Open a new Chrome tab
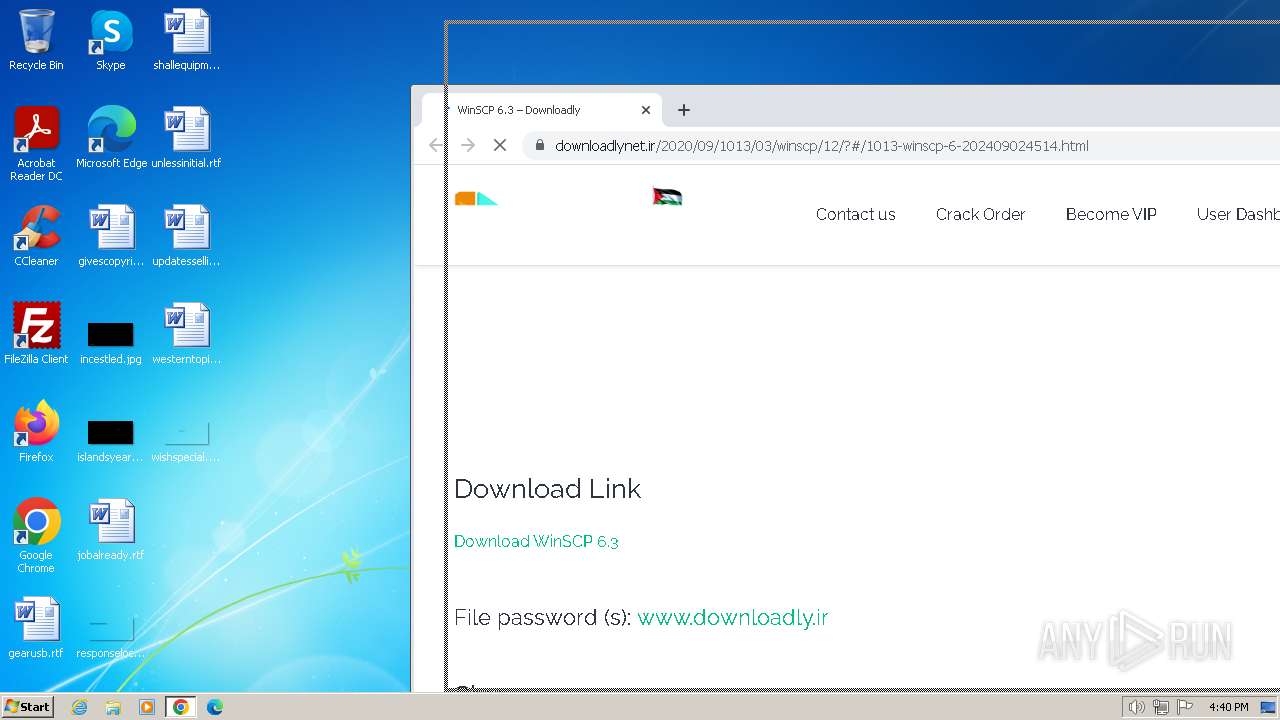 (x=684, y=110)
